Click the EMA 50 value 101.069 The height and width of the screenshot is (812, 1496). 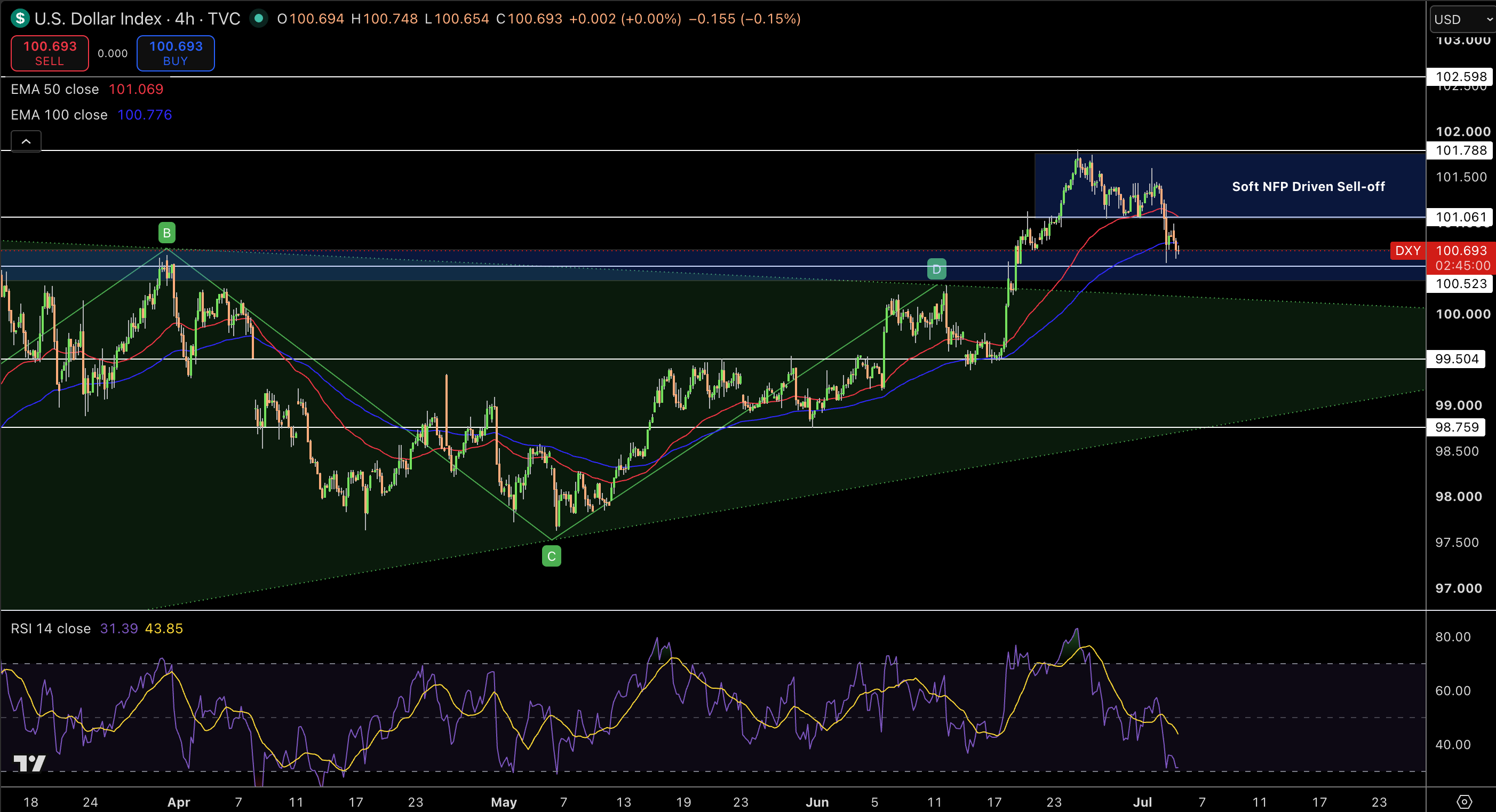coord(136,90)
